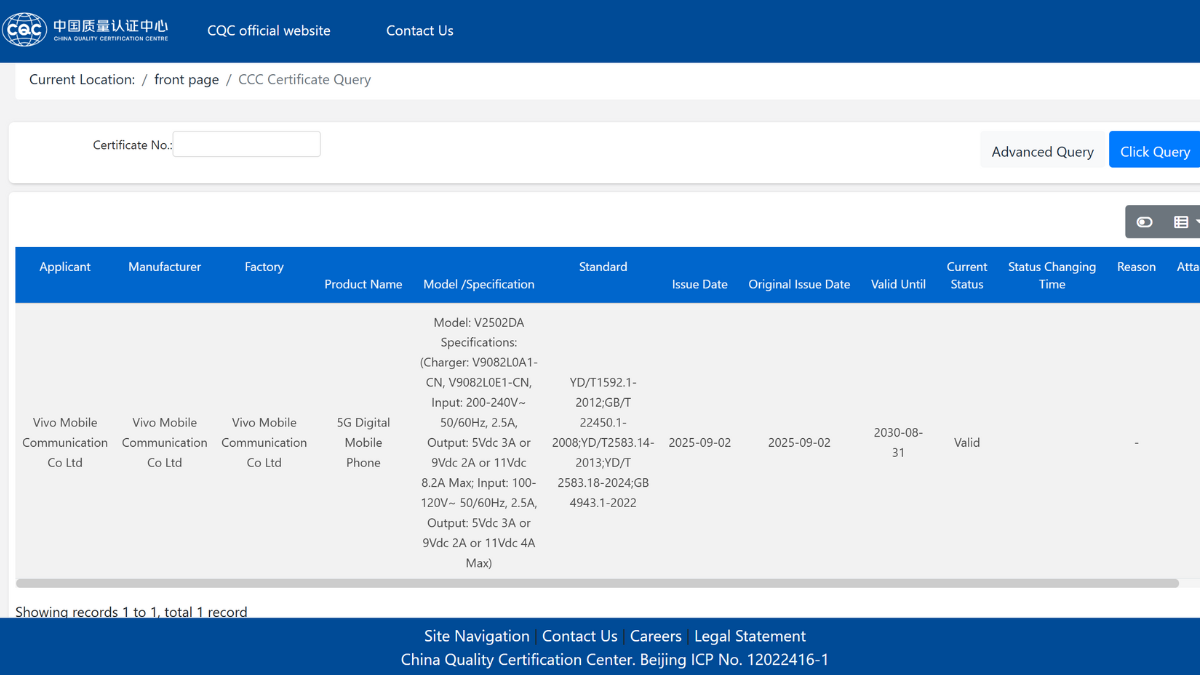The height and width of the screenshot is (675, 1200).
Task: Run the Click Query button
Action: click(x=1155, y=151)
